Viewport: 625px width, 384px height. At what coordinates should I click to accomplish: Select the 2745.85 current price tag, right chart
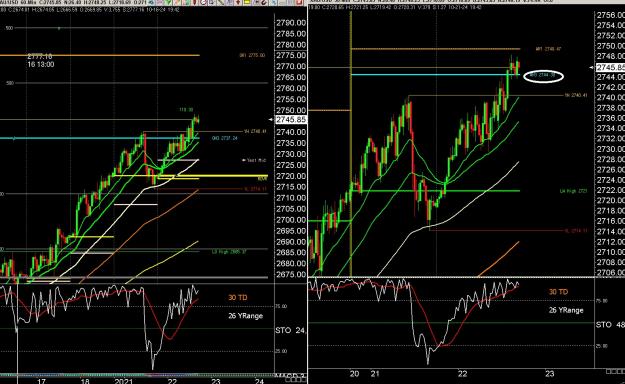(x=610, y=67)
